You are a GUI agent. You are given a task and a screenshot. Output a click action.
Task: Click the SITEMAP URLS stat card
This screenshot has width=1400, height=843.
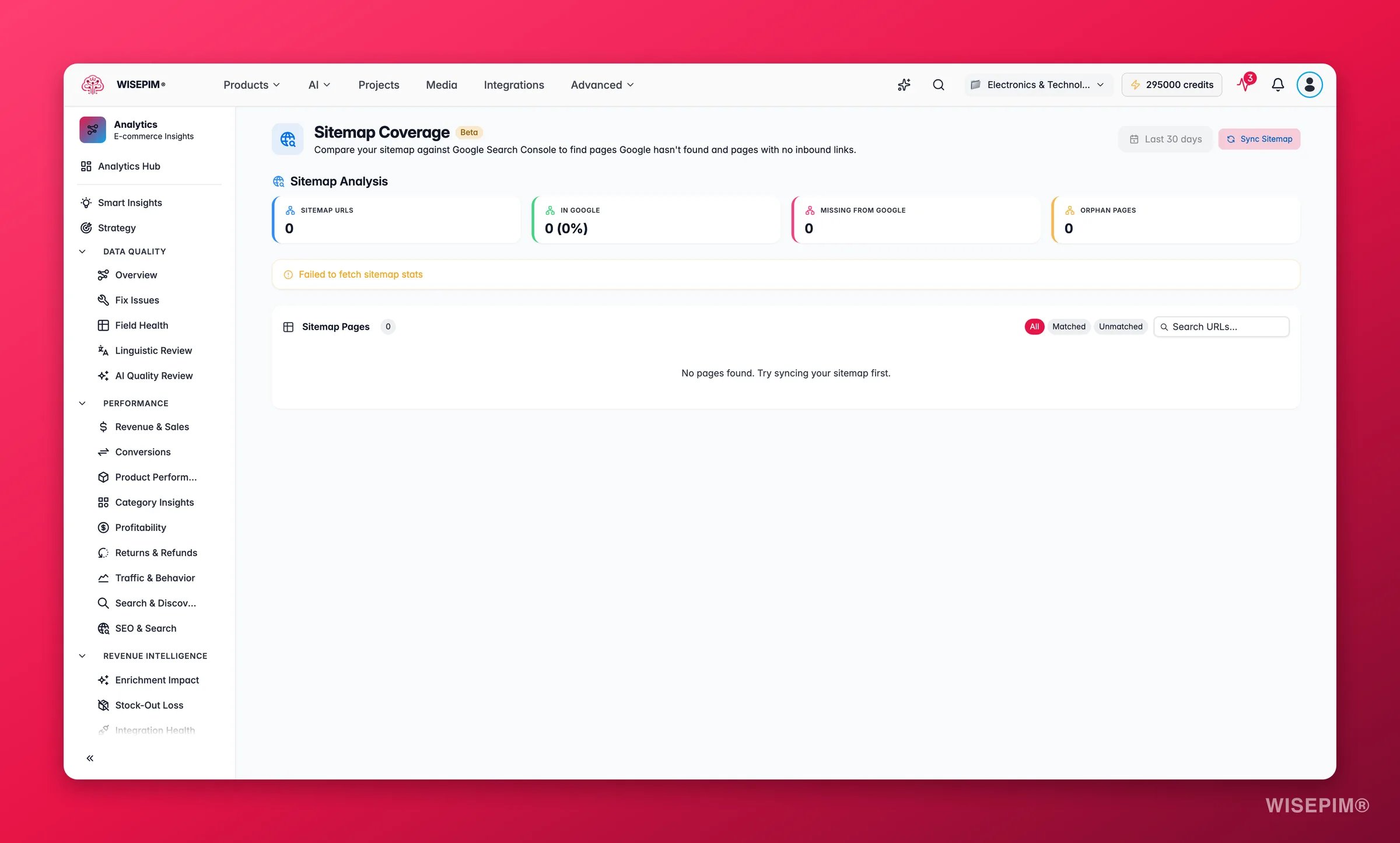[396, 219]
